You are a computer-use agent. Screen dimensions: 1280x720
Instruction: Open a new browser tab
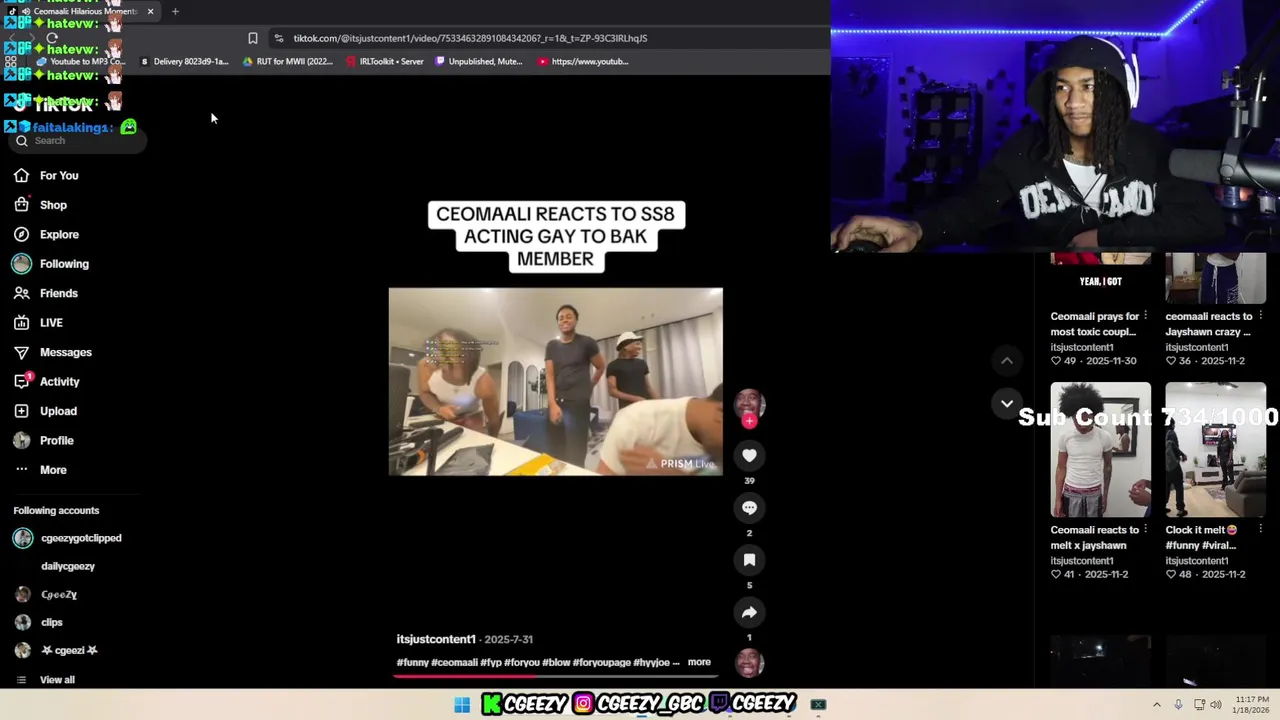(x=175, y=11)
